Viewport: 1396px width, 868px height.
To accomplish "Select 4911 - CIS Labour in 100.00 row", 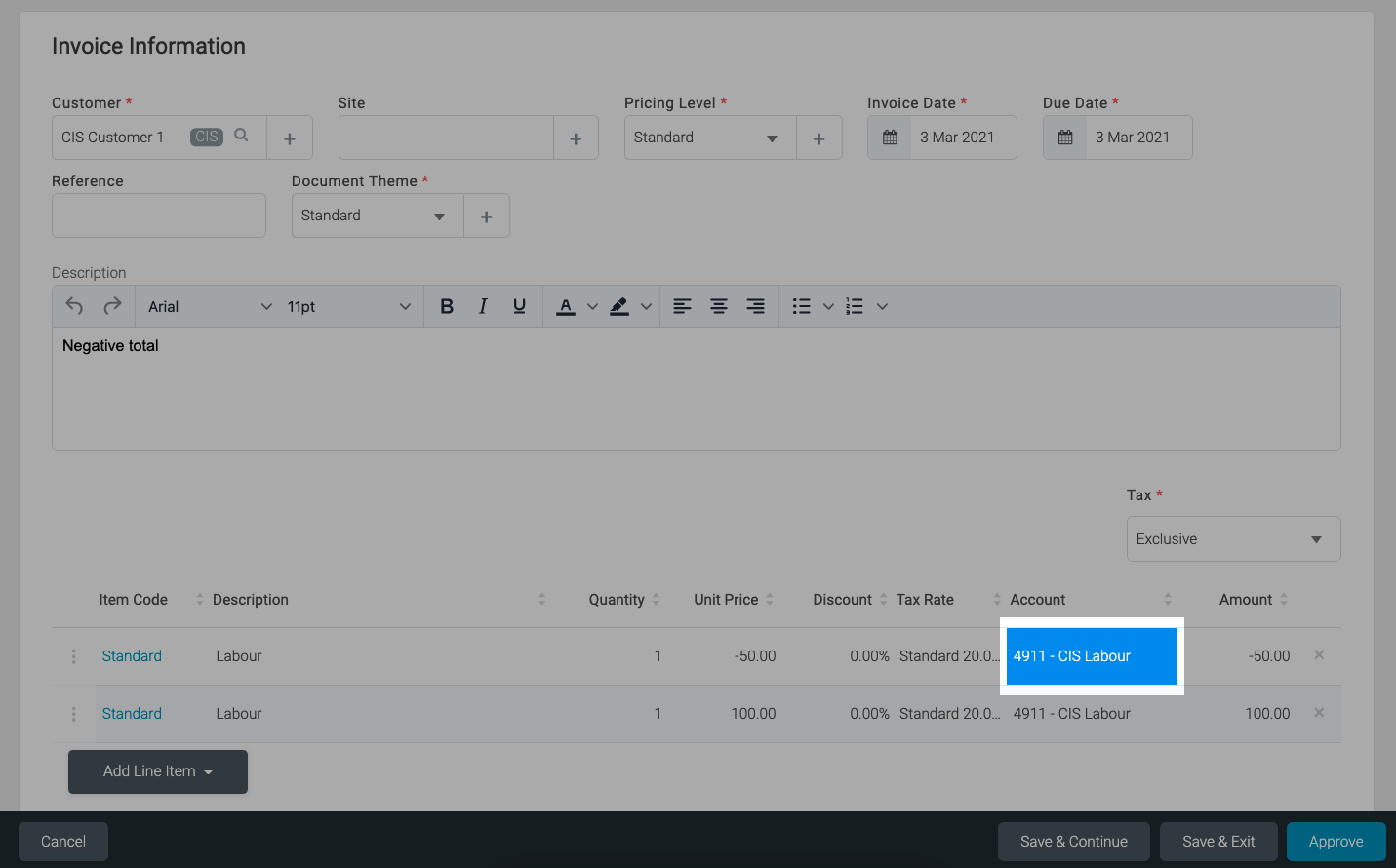I will pyautogui.click(x=1072, y=714).
